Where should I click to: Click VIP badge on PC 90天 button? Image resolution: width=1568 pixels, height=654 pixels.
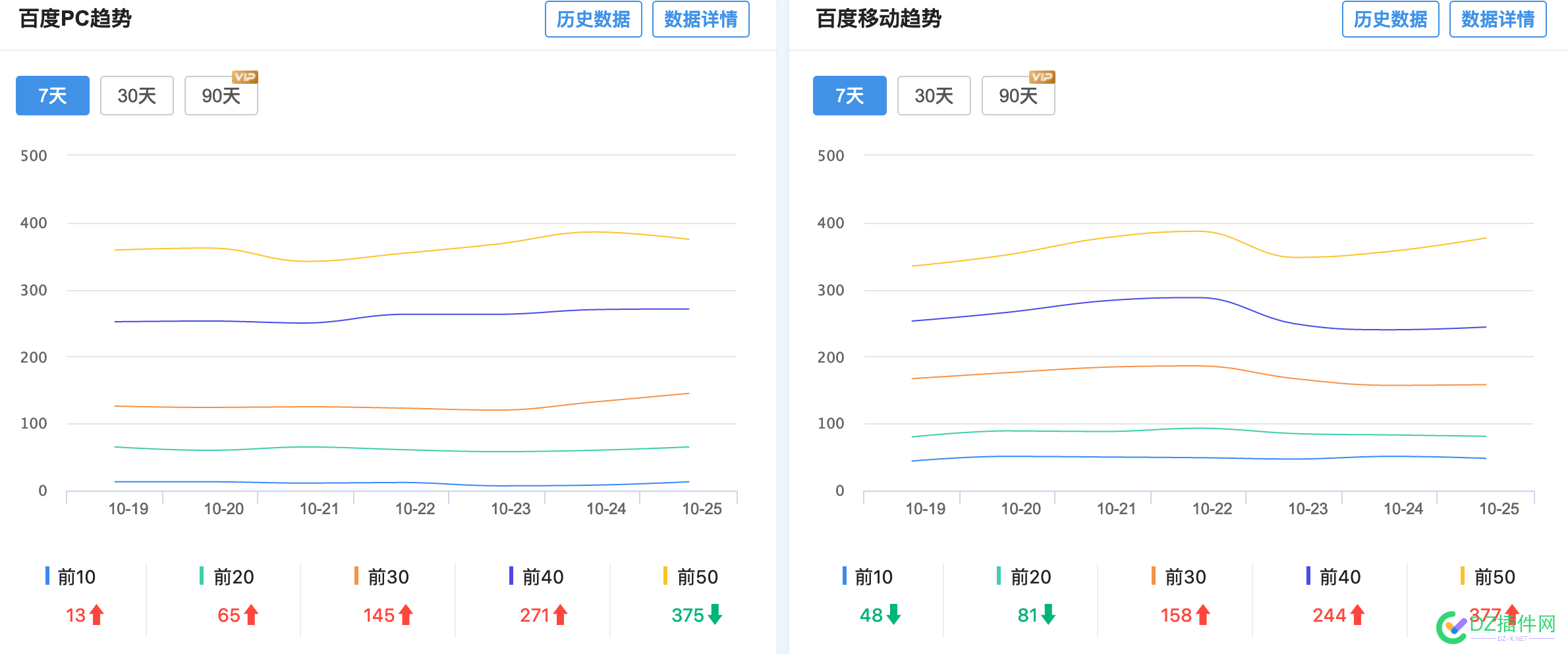tap(245, 77)
